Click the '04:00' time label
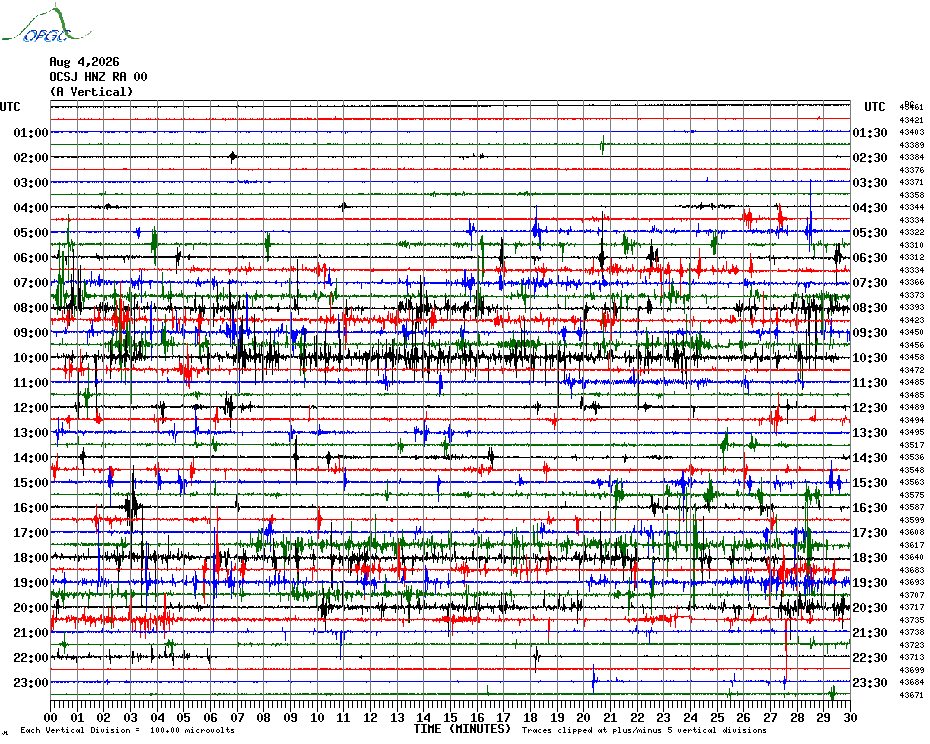This screenshot has width=930, height=744. click(31, 208)
